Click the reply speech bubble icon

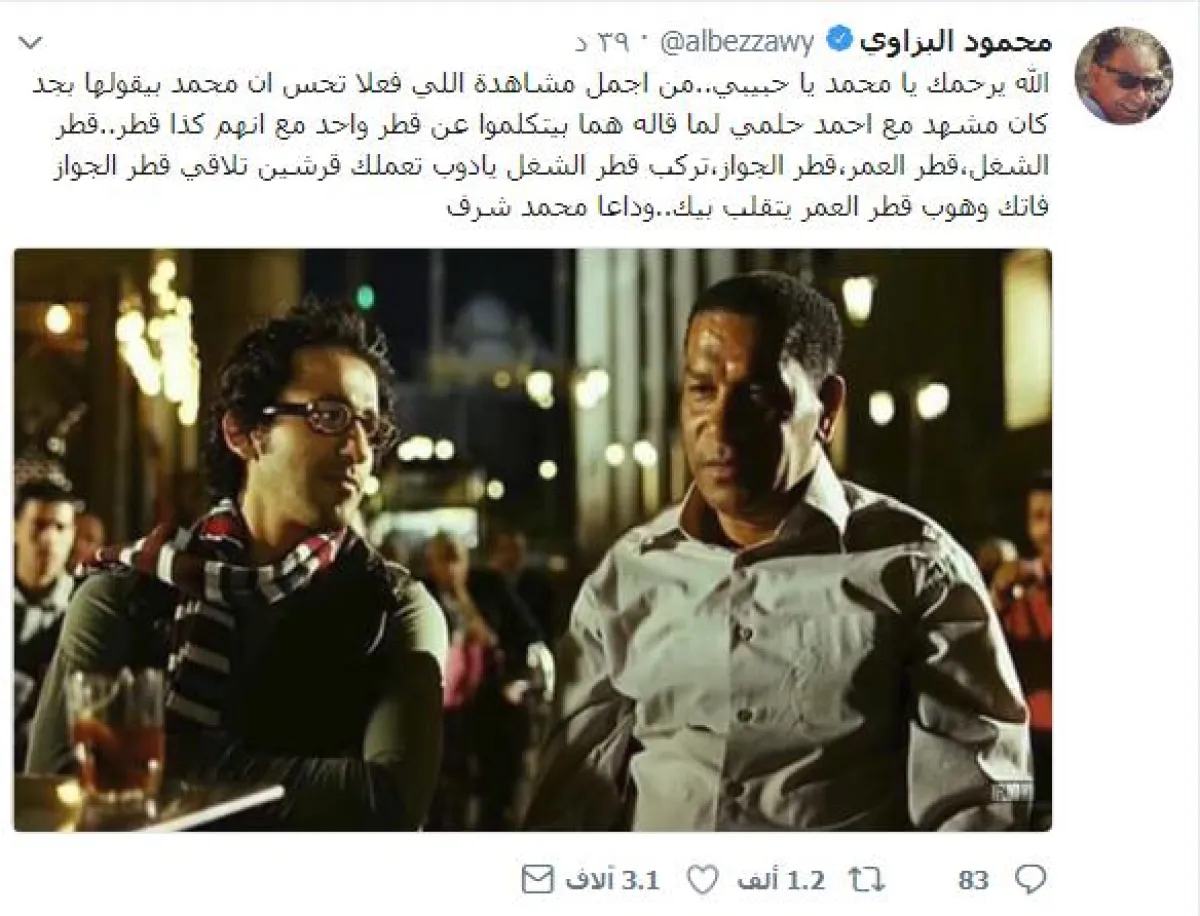tap(1030, 879)
